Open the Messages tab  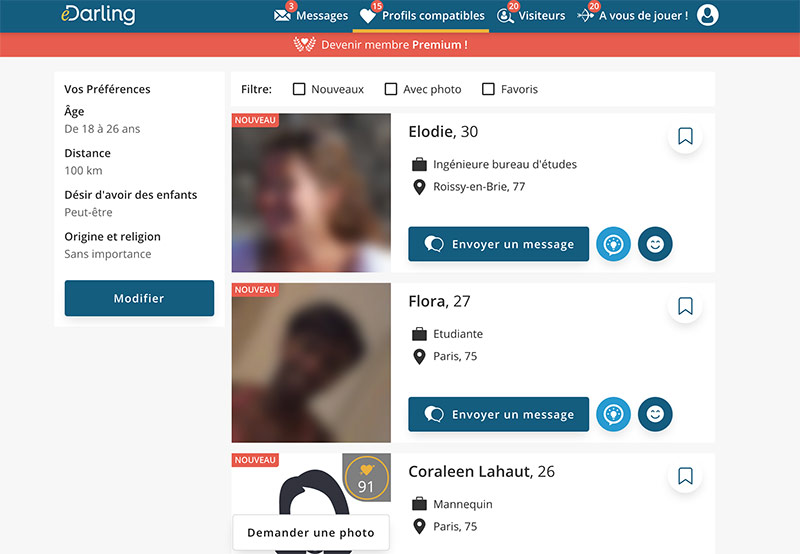click(311, 15)
